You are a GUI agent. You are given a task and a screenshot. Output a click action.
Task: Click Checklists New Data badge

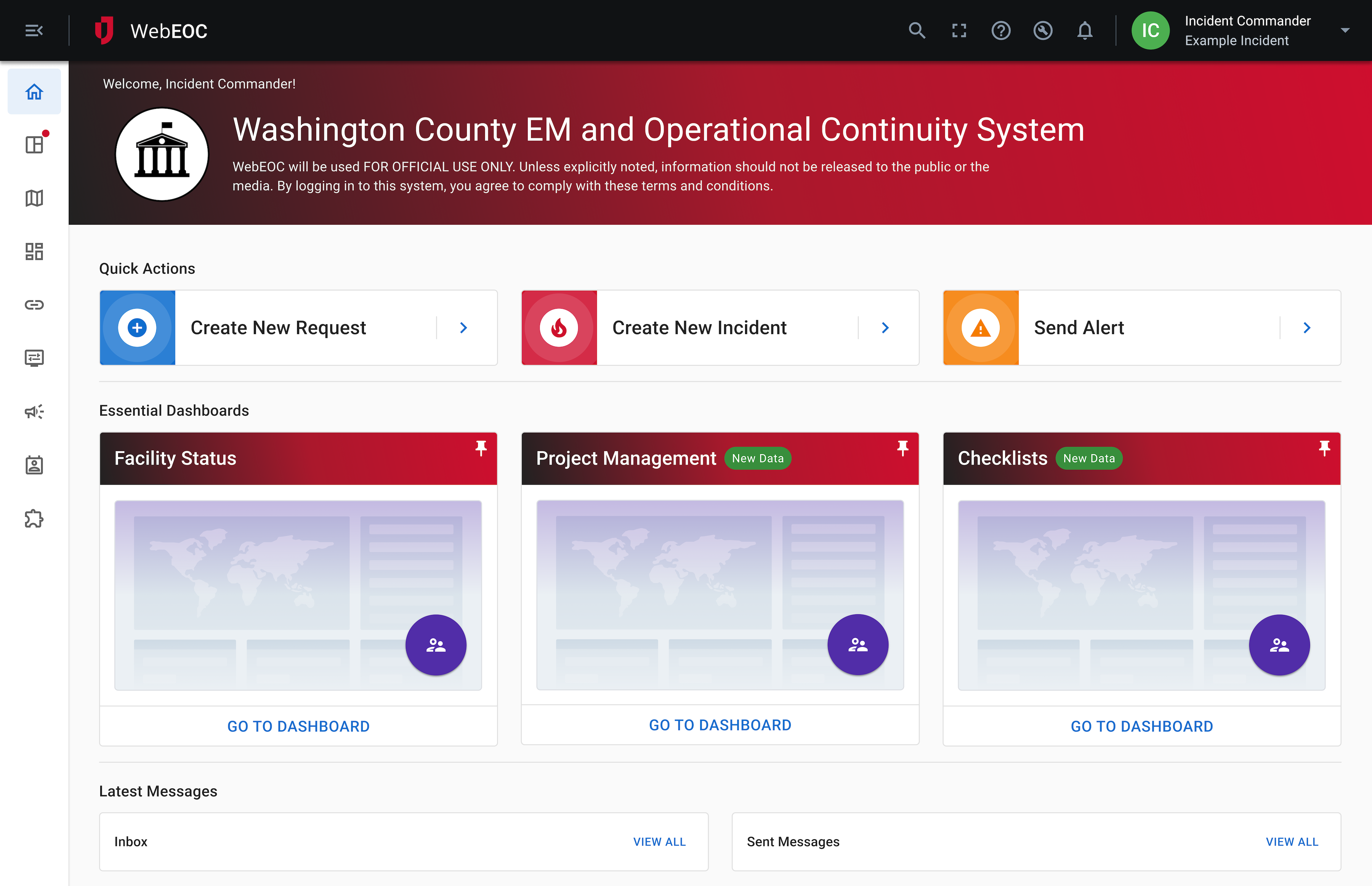[x=1089, y=458]
